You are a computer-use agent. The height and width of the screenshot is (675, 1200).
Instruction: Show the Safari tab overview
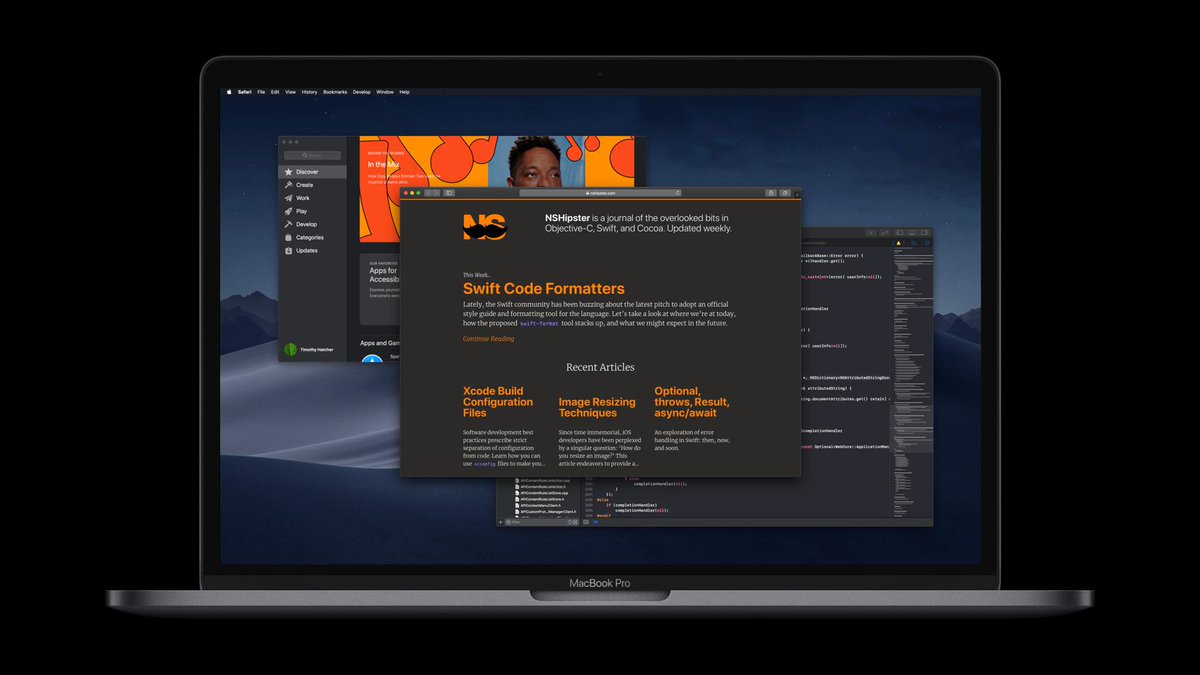[785, 193]
